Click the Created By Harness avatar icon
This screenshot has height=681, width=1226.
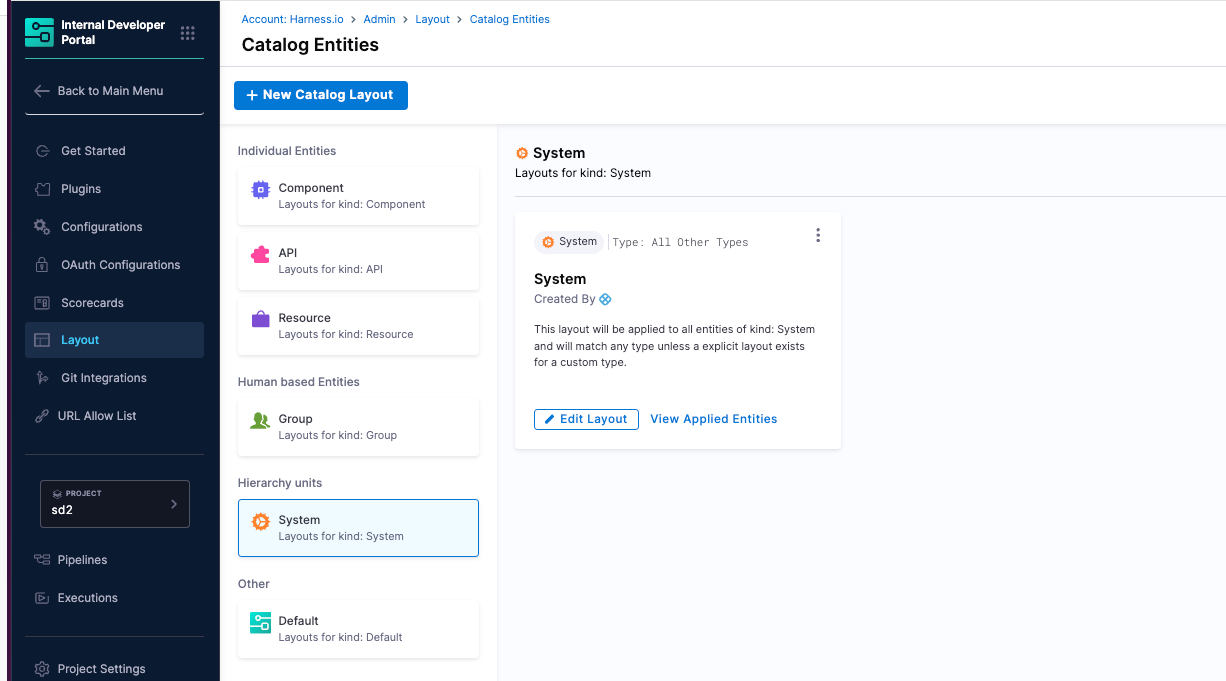point(605,299)
